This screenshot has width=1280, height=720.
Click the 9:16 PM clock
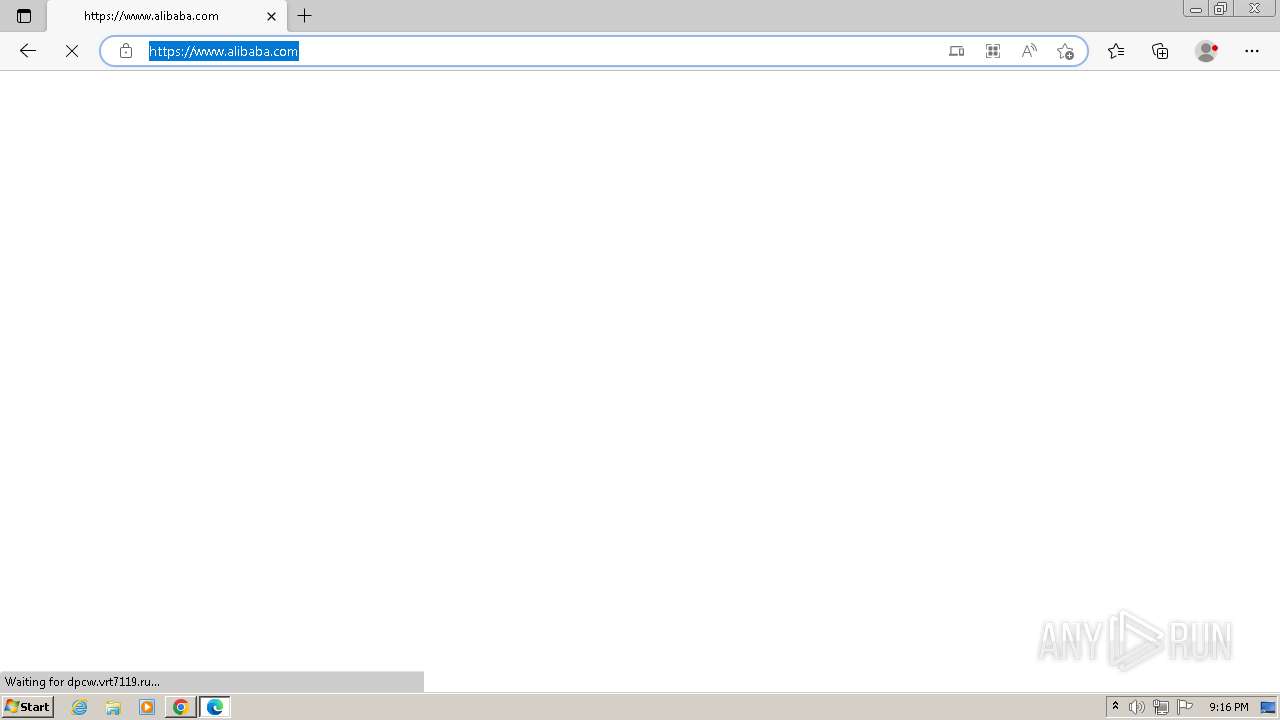click(1228, 707)
